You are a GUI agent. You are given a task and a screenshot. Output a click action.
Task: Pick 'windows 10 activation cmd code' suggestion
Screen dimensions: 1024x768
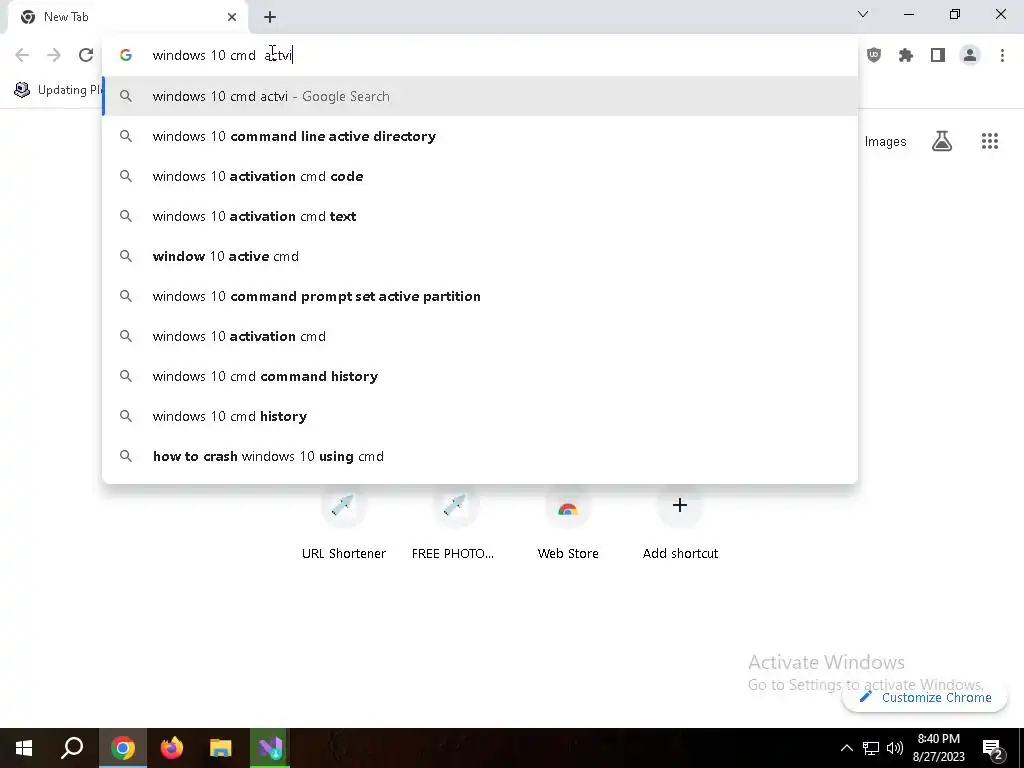click(480, 176)
